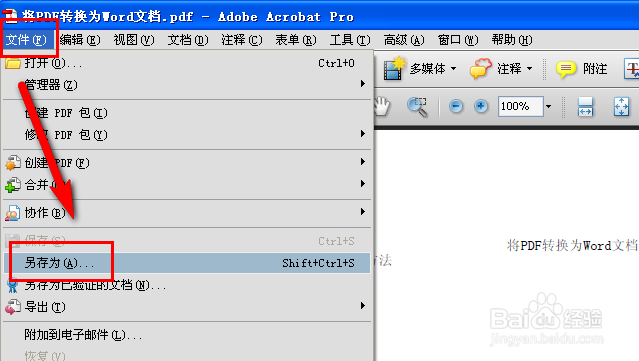Expand the 合并 submenu arrow
The image size is (639, 361).
[362, 184]
